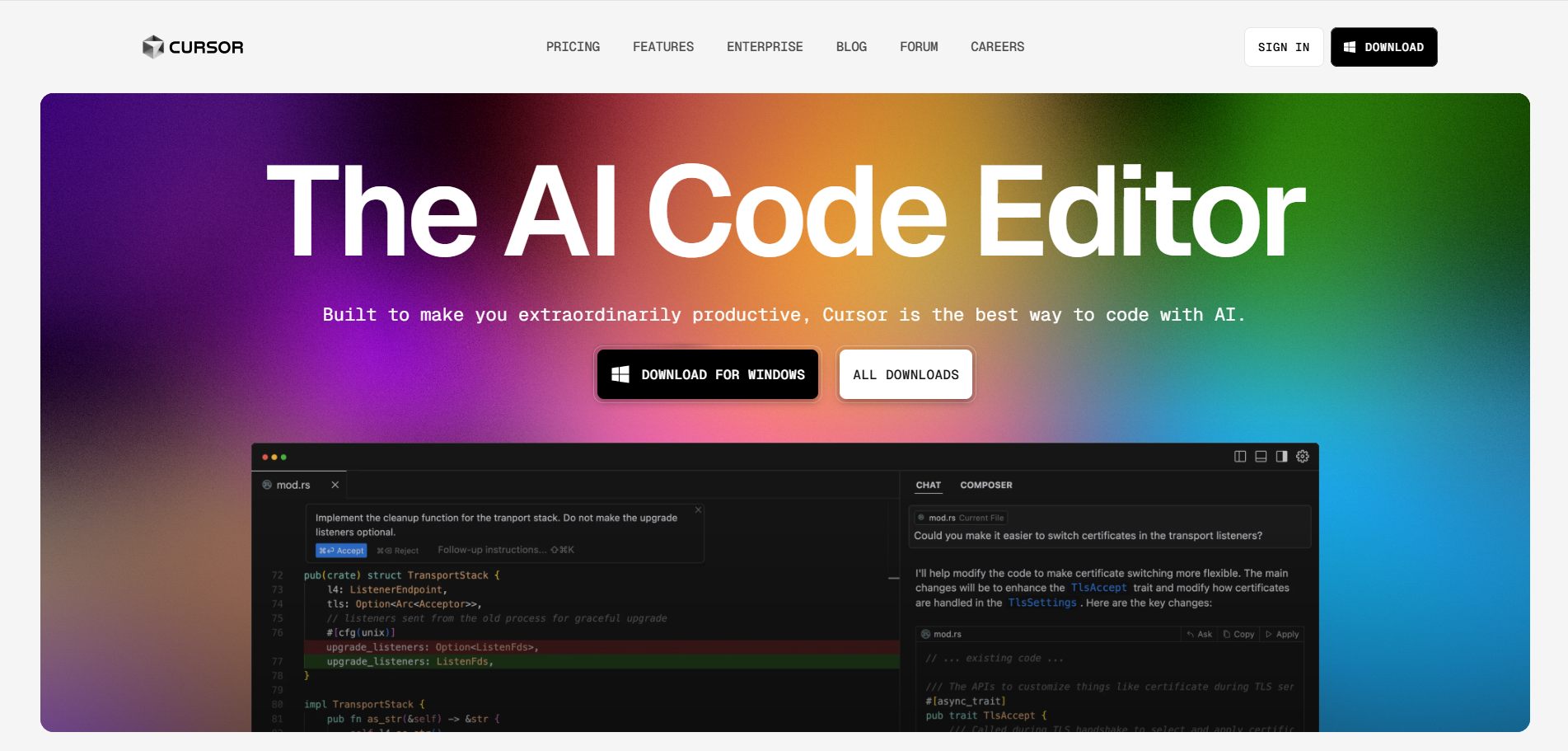Viewport: 1568px width, 751px height.
Task: Switch to the Chat tab
Action: (929, 486)
